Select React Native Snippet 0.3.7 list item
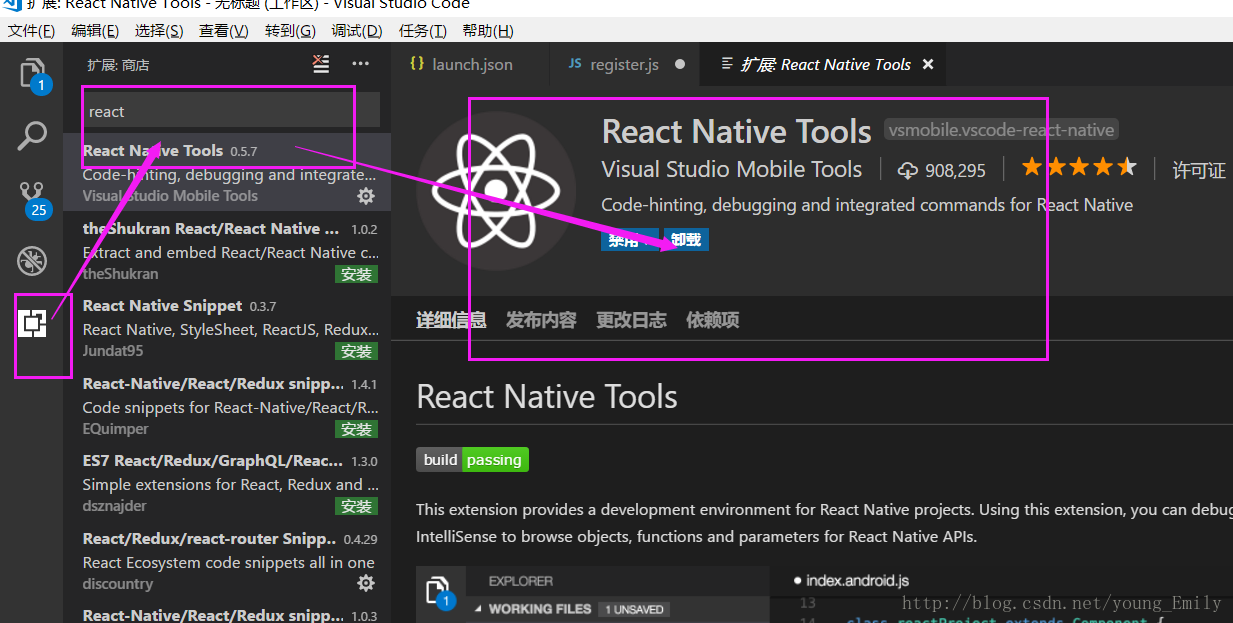The height and width of the screenshot is (623, 1233). 227,328
